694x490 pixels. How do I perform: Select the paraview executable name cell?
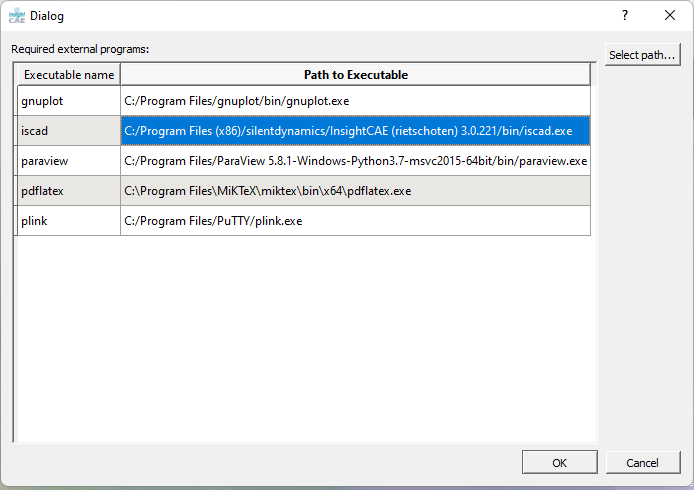tap(67, 161)
